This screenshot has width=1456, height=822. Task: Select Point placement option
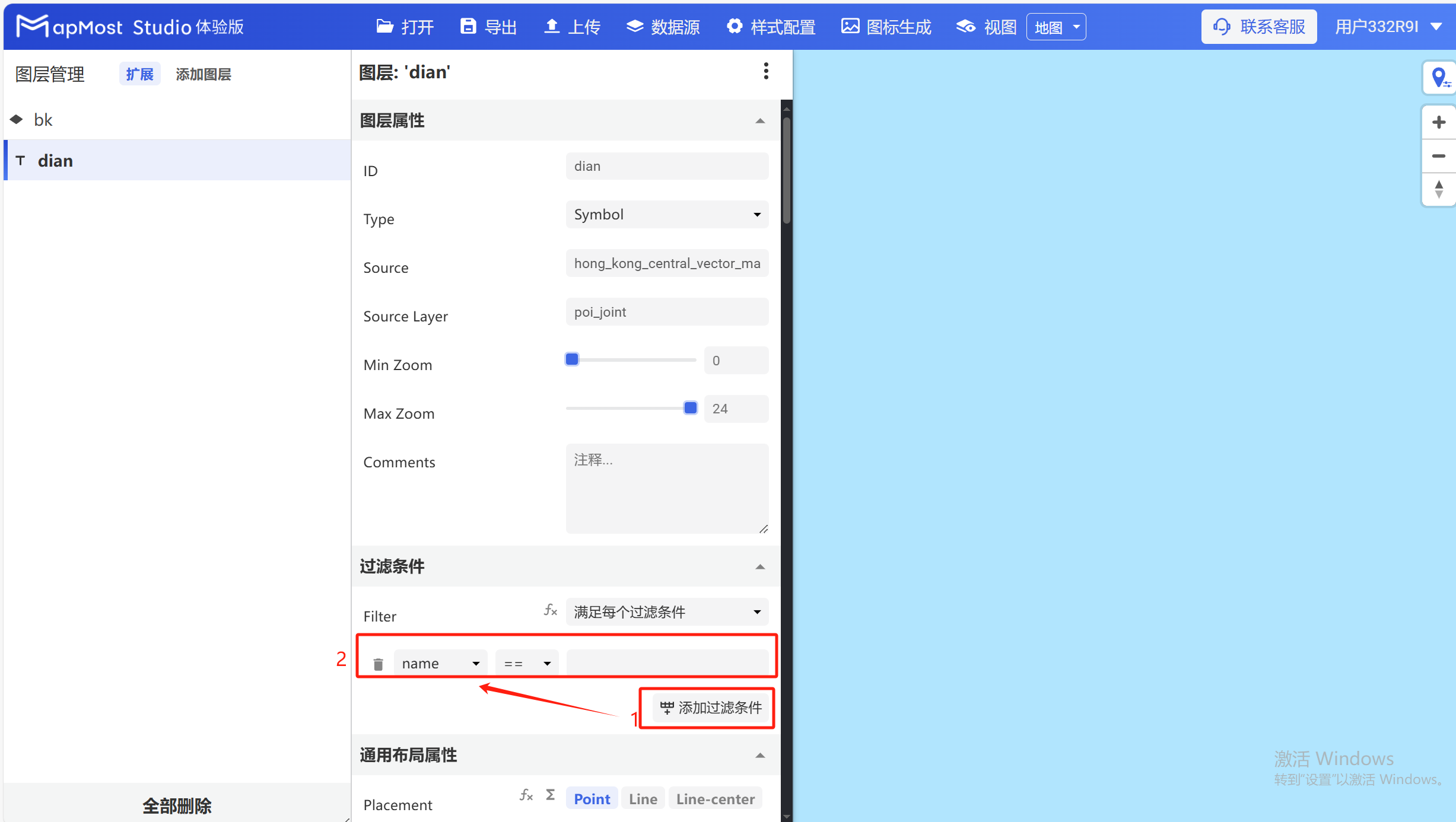[x=591, y=798]
